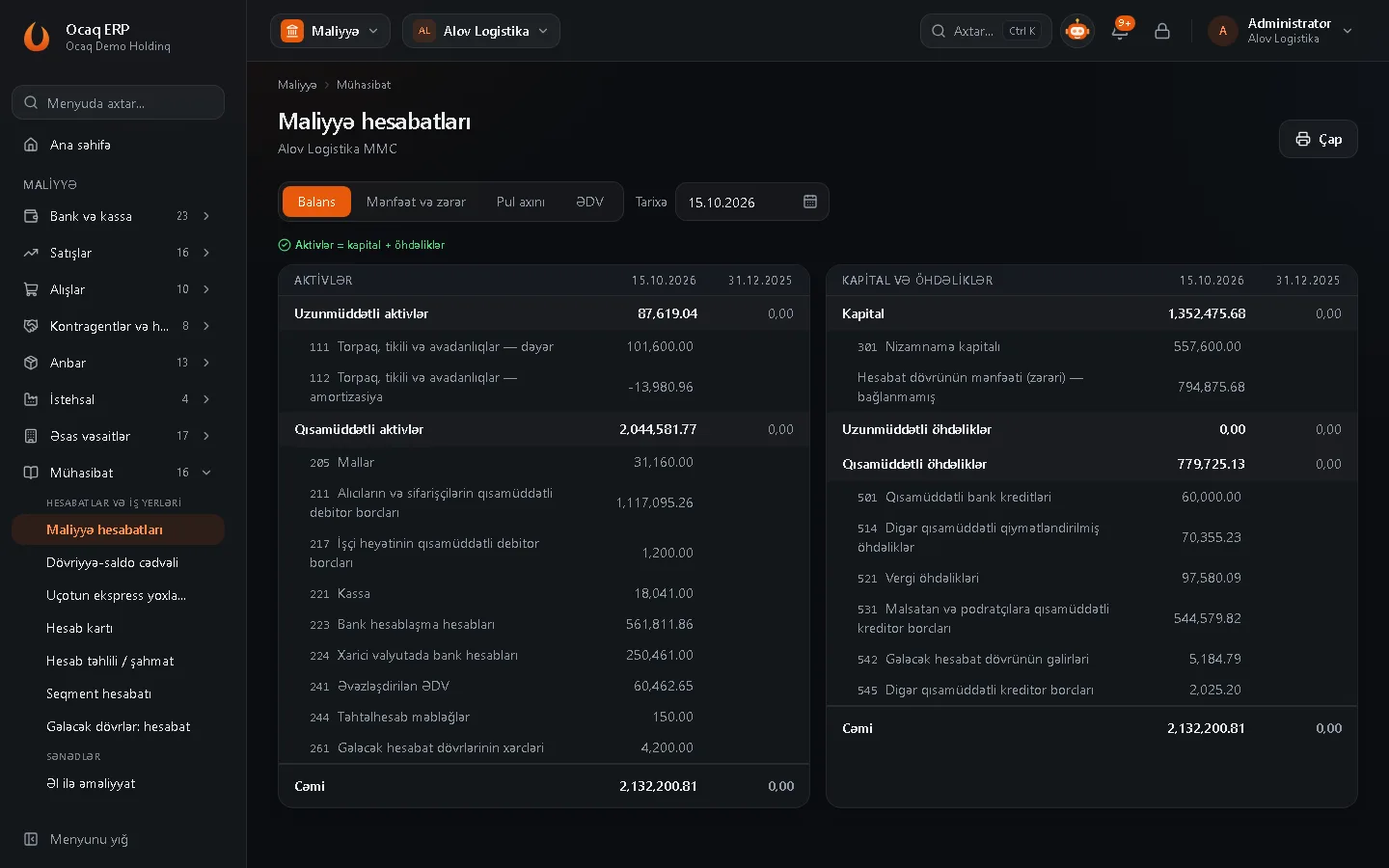
Task: Open the Administrator user menu
Action: [1281, 31]
